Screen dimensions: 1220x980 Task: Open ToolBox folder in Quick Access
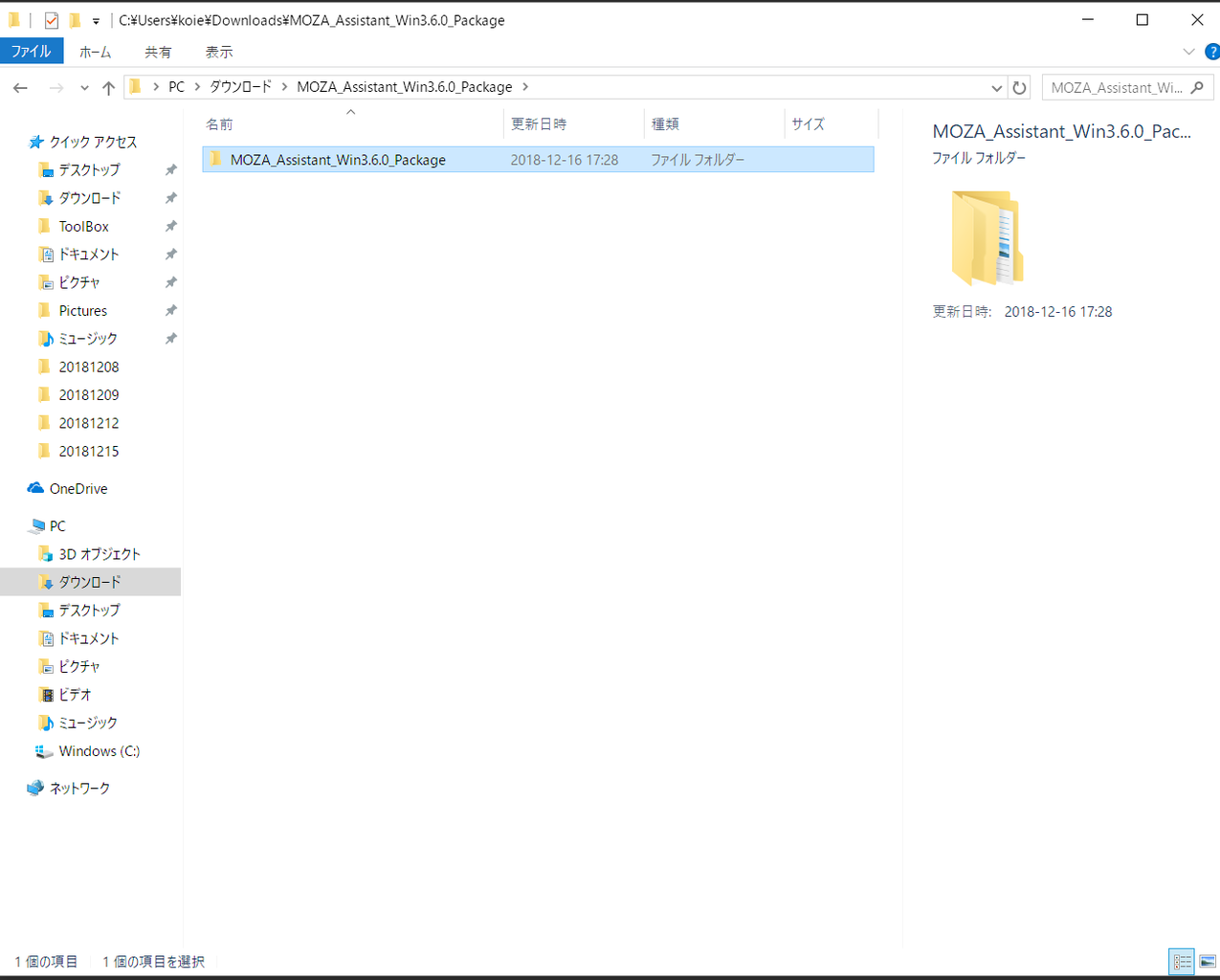(x=84, y=226)
